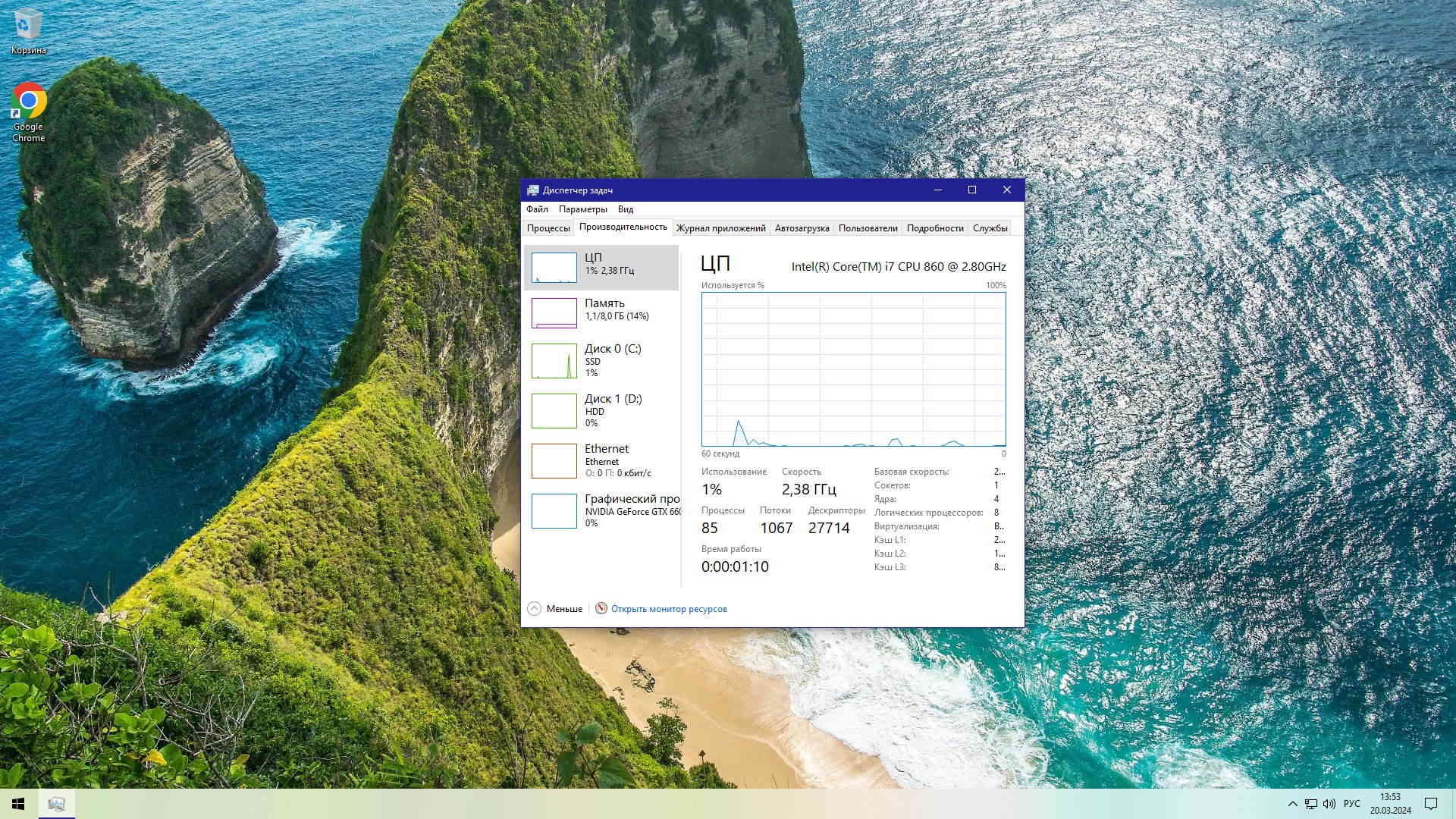Click Открыть монитор ресурсов link
Screen dimensions: 1456x819
(x=669, y=609)
